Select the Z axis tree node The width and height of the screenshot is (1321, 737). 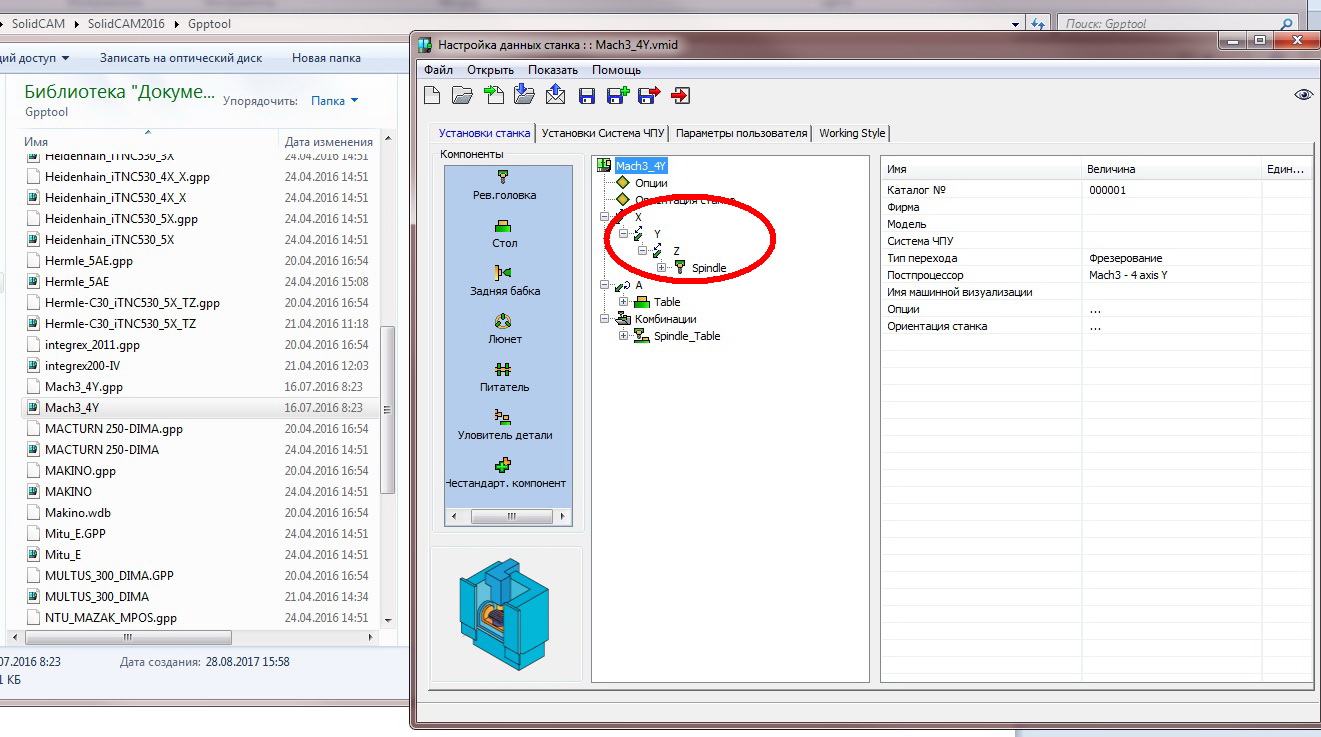(x=677, y=251)
